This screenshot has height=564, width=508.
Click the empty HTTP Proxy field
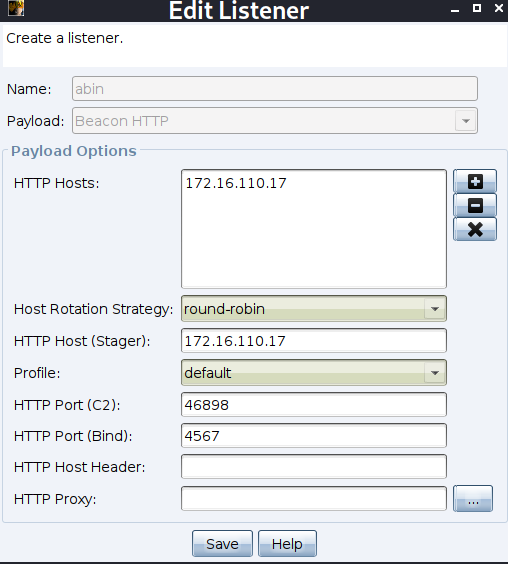click(x=314, y=499)
